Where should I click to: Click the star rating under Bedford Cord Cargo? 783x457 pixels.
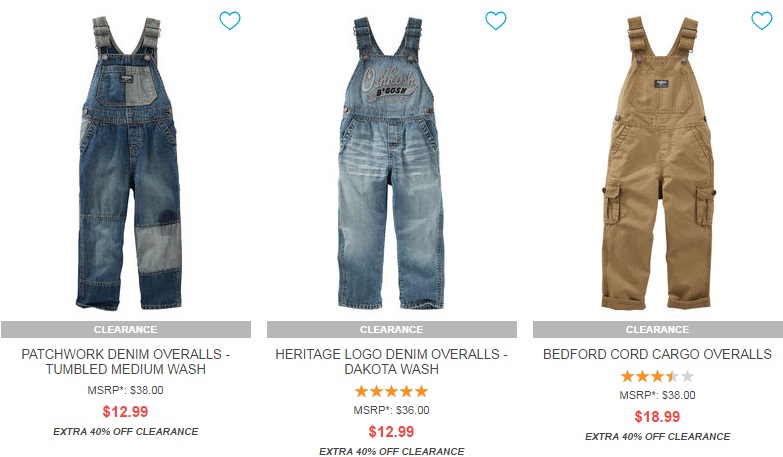tap(657, 376)
